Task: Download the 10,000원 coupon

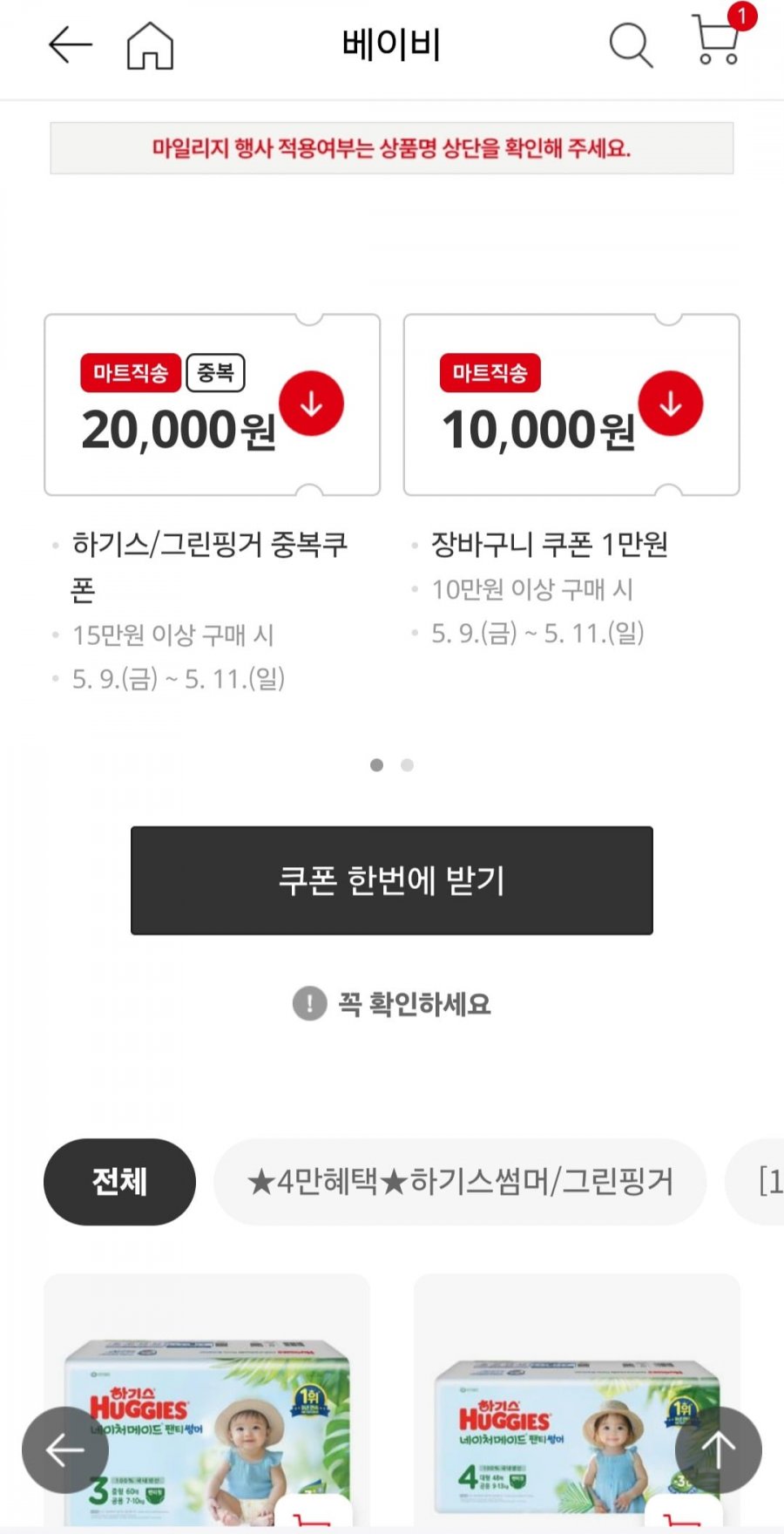Action: point(670,404)
